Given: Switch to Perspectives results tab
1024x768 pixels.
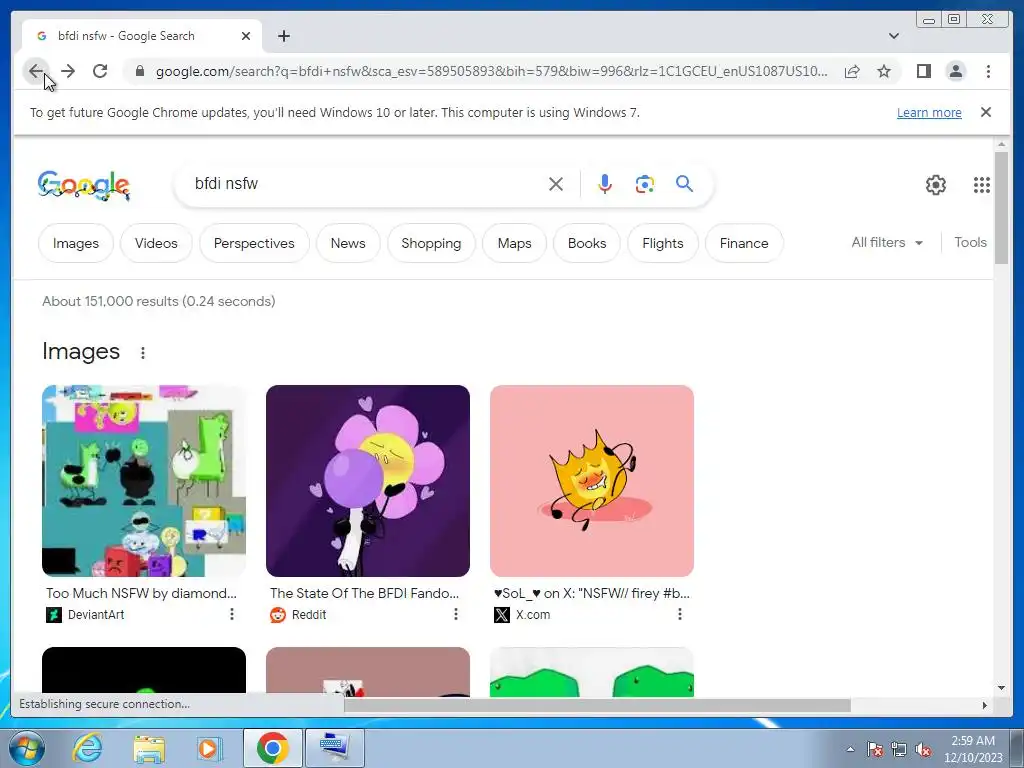Looking at the screenshot, I should click(254, 243).
